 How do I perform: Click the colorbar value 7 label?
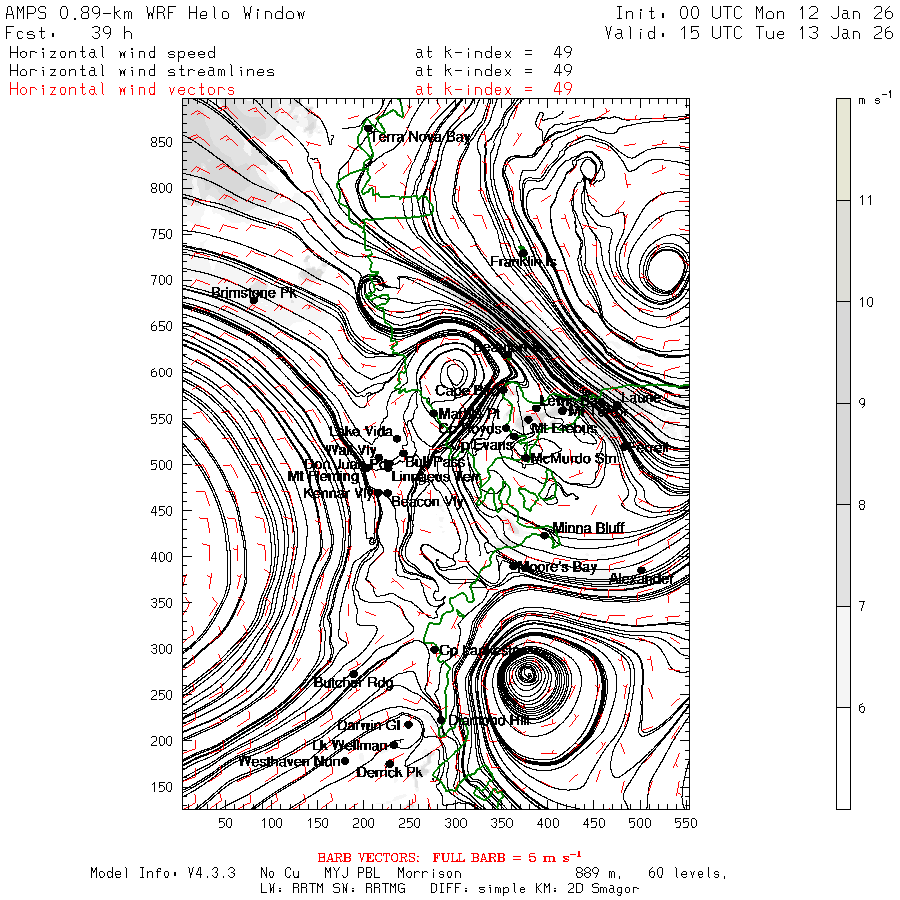pyautogui.click(x=862, y=606)
